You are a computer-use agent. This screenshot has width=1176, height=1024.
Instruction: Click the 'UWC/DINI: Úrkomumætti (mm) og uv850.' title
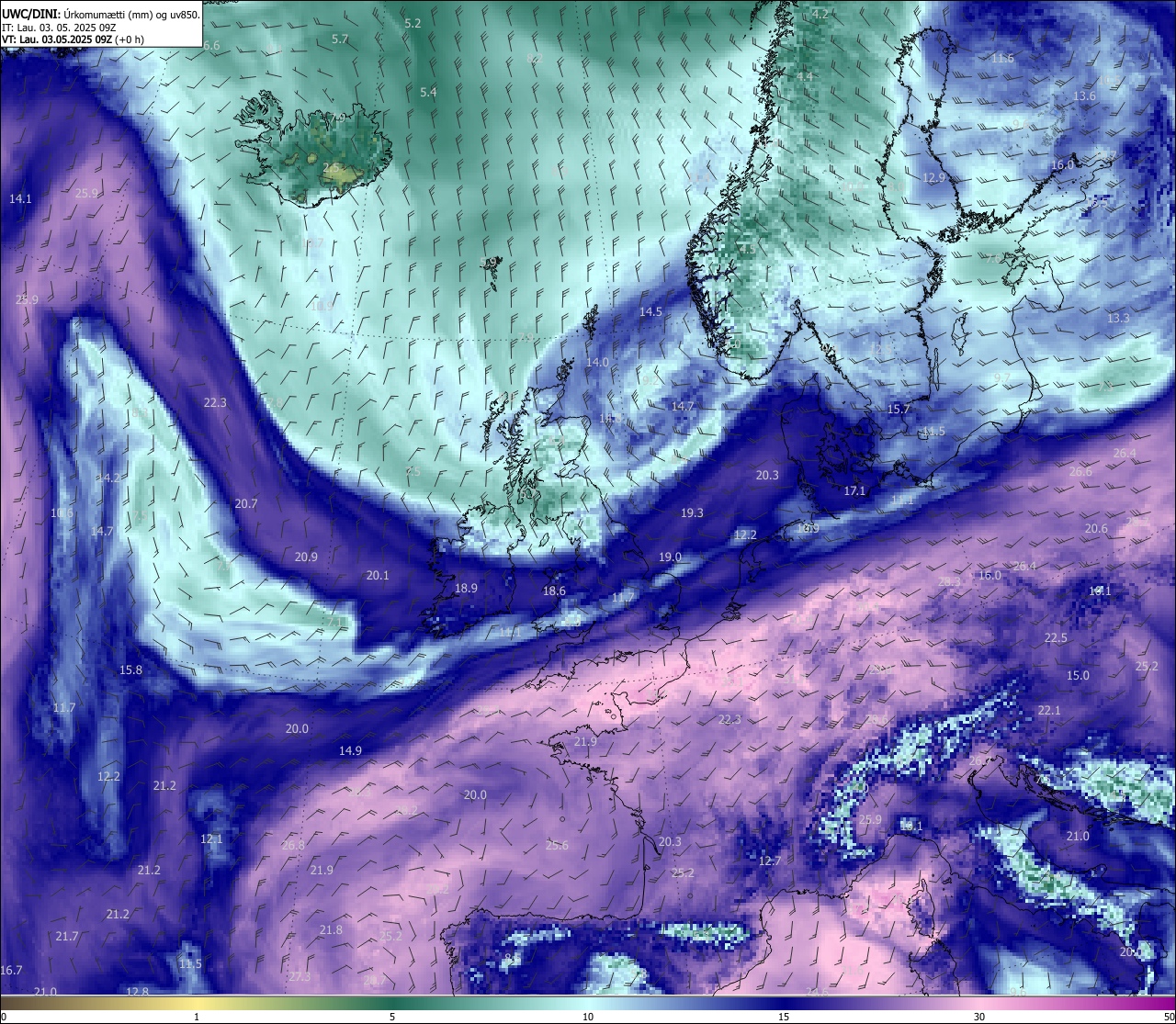click(101, 14)
